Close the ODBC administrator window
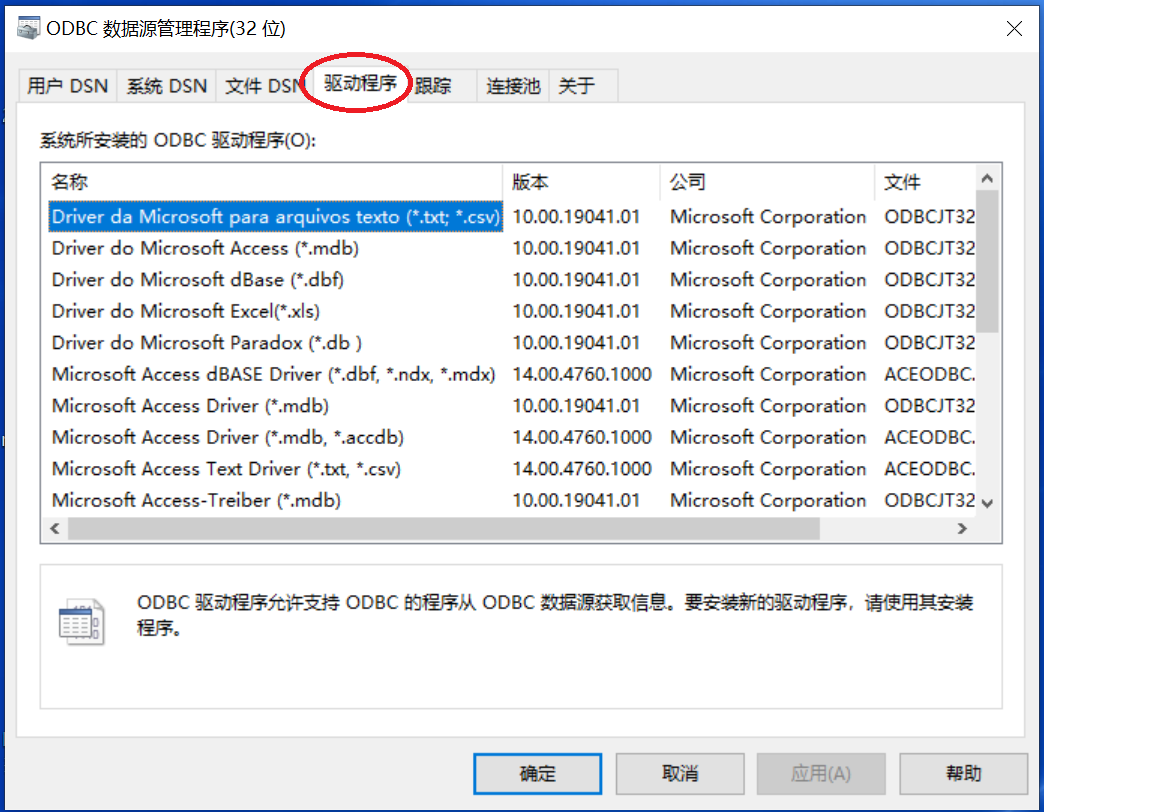Viewport: 1152px width, 812px height. pyautogui.click(x=1015, y=29)
